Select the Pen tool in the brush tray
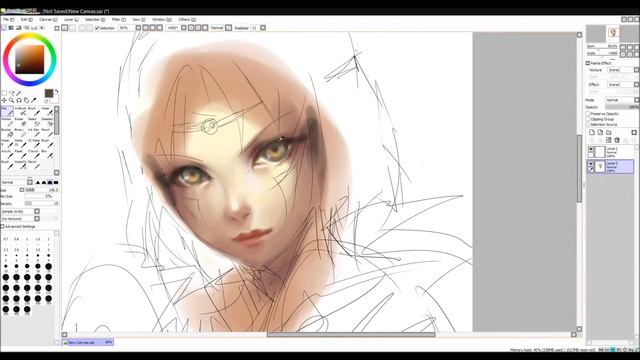 (x=7, y=111)
